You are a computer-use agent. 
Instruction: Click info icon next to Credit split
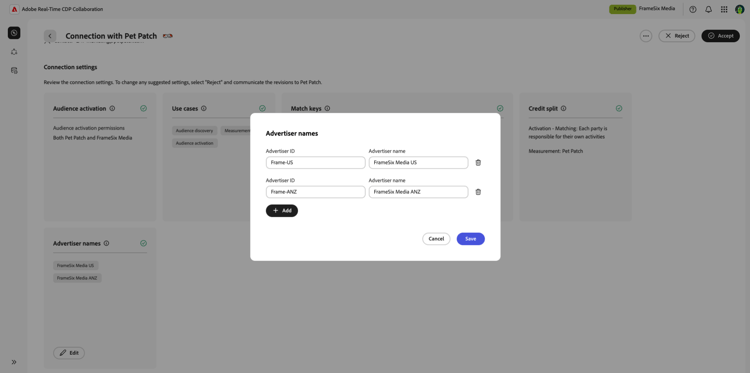coord(563,109)
